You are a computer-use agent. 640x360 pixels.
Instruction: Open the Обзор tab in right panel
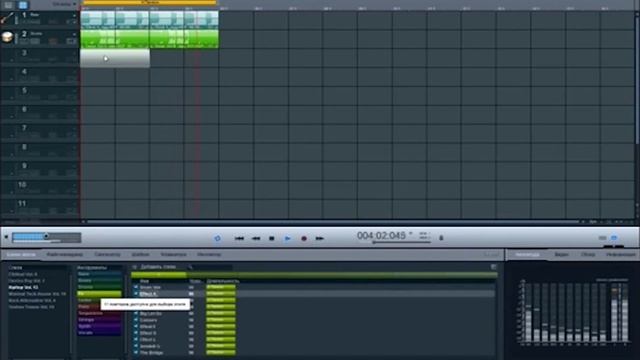[x=588, y=254]
